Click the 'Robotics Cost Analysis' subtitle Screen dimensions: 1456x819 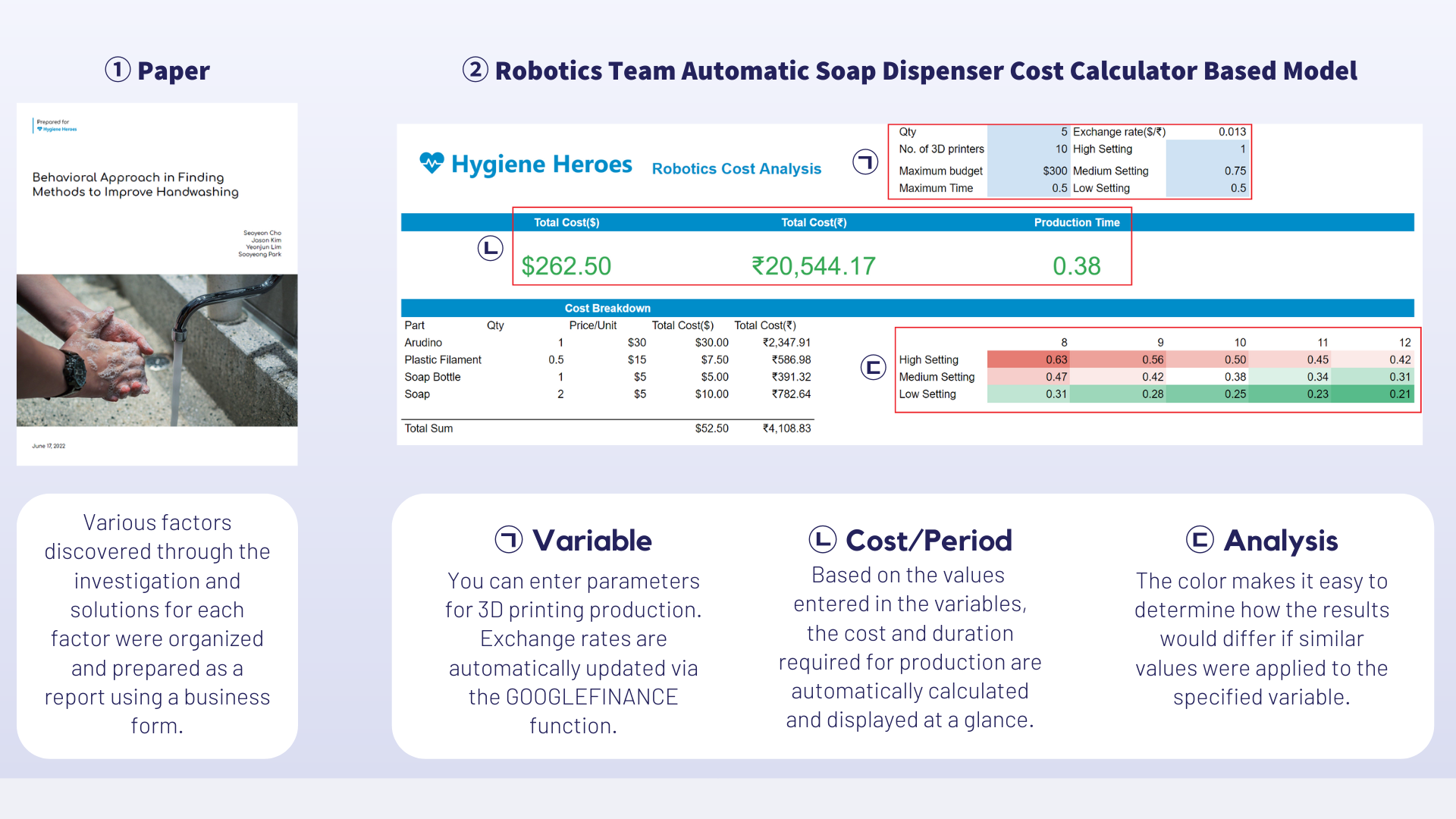[736, 168]
